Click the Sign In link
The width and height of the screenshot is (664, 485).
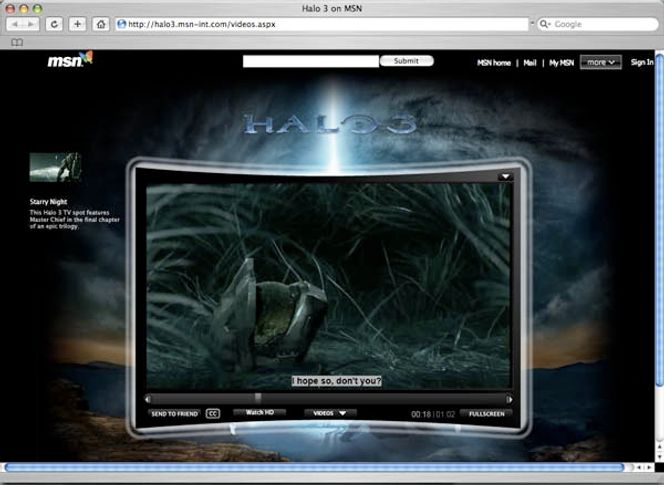coord(642,62)
